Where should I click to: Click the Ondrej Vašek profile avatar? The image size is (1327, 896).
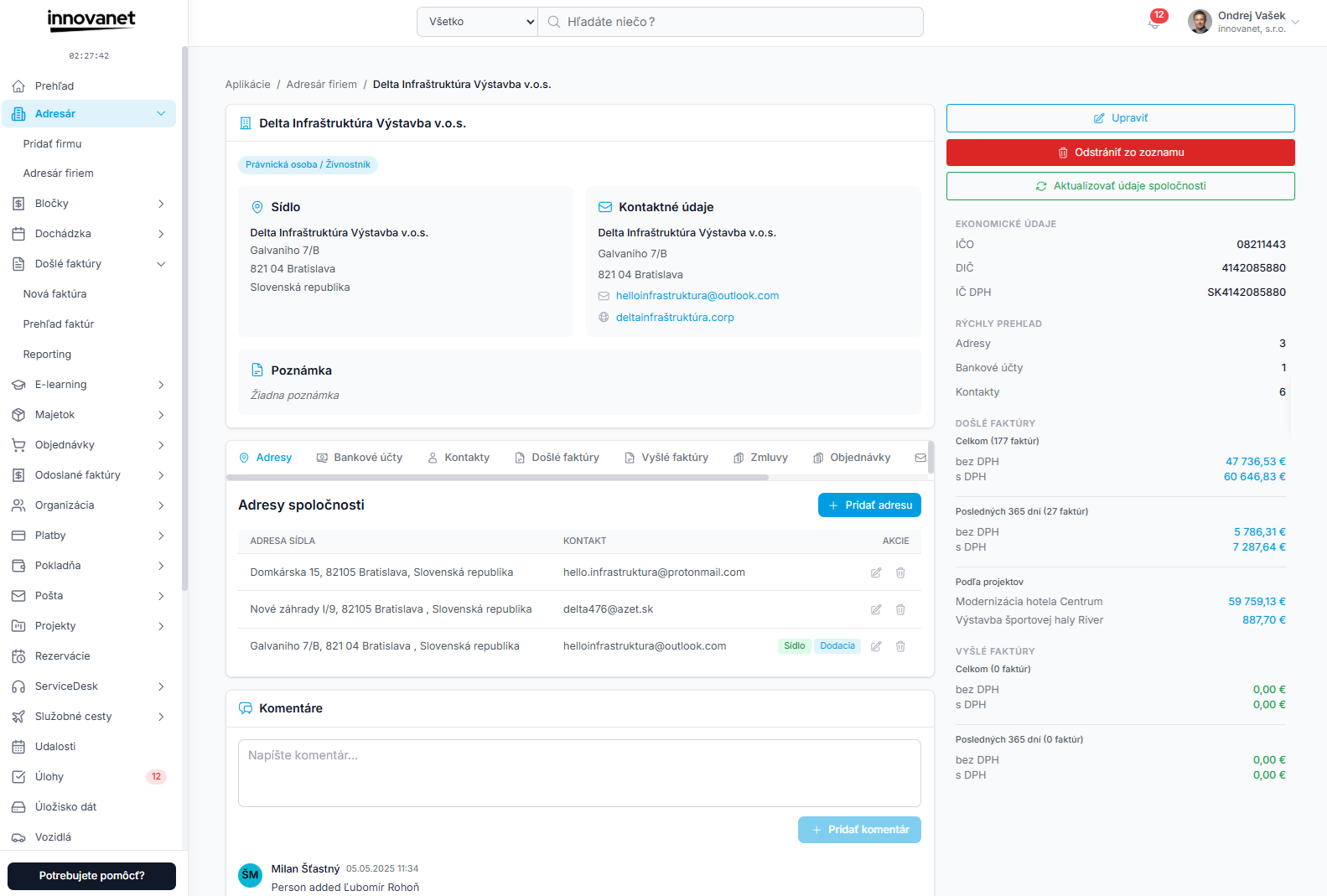click(x=1200, y=22)
